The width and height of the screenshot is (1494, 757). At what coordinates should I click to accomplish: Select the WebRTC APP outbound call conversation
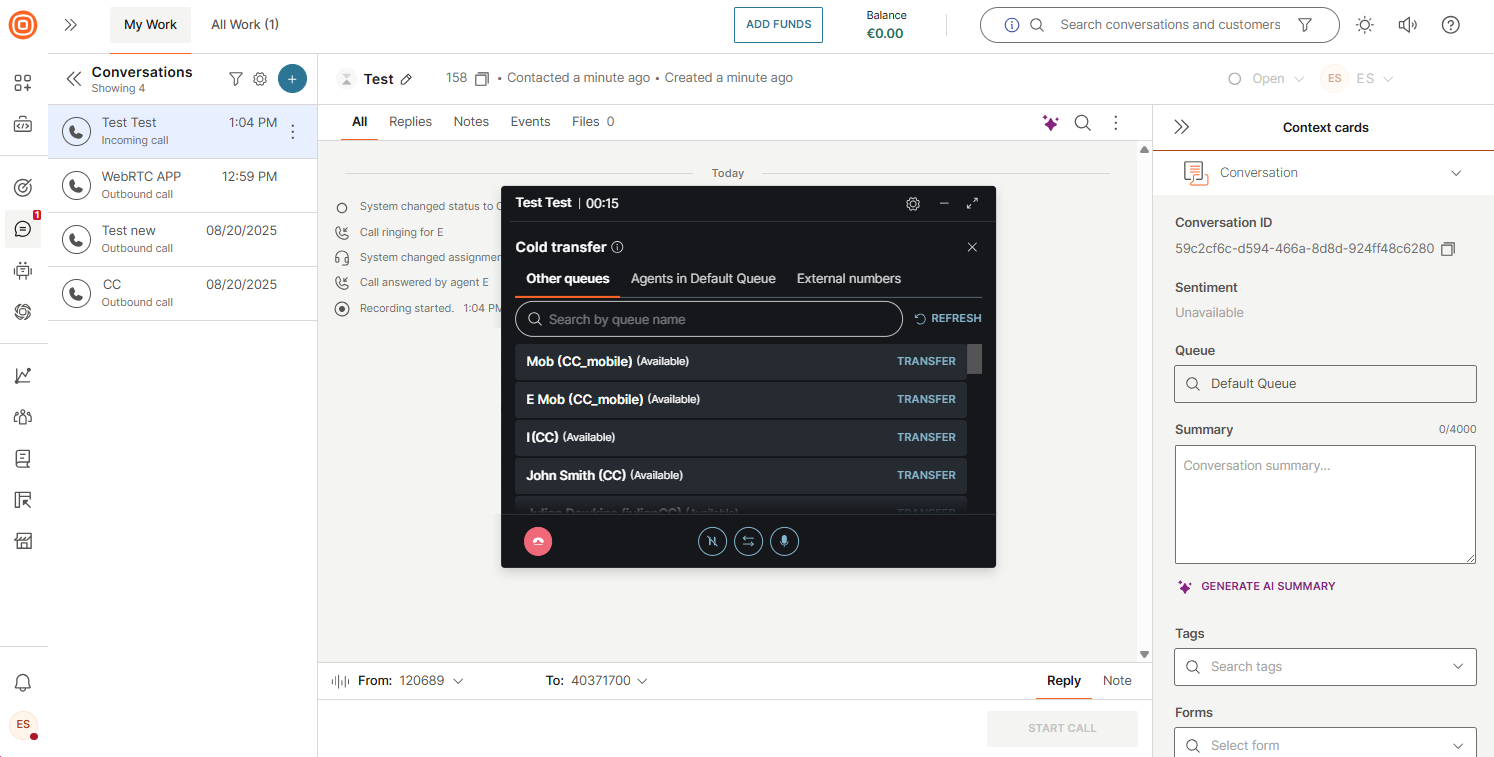(x=183, y=185)
